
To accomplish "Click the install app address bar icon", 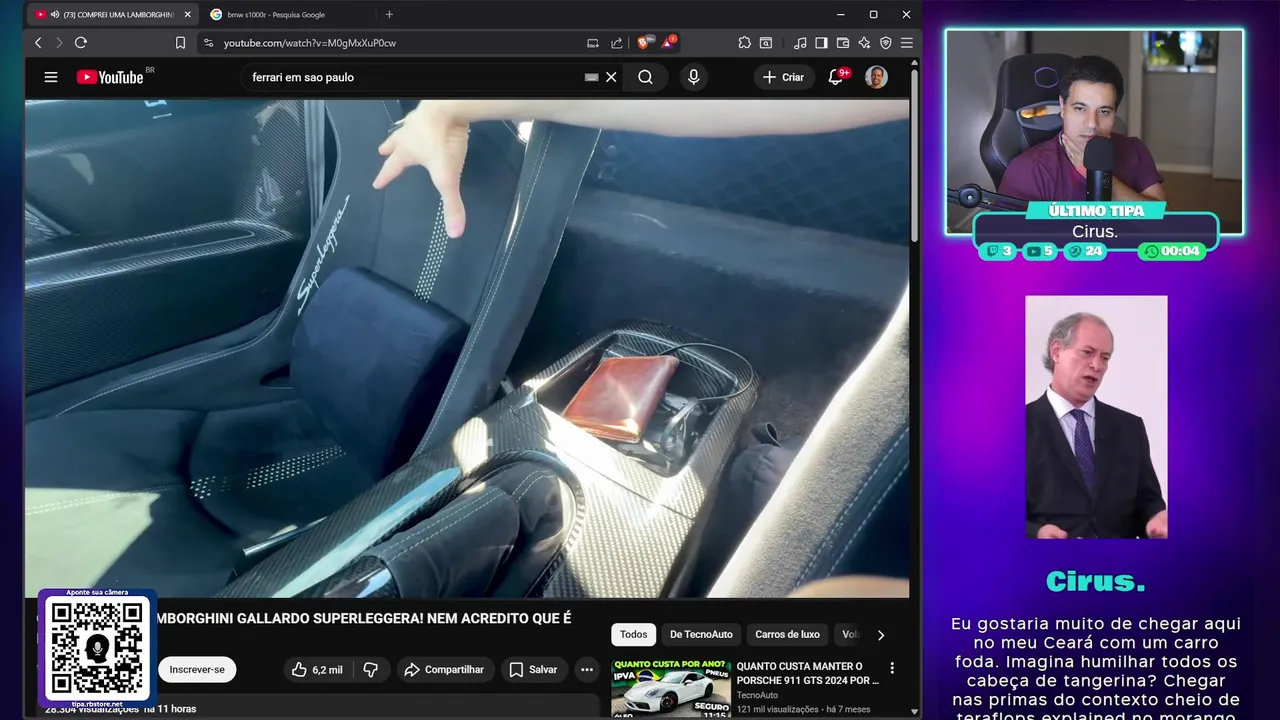I will click(x=593, y=43).
